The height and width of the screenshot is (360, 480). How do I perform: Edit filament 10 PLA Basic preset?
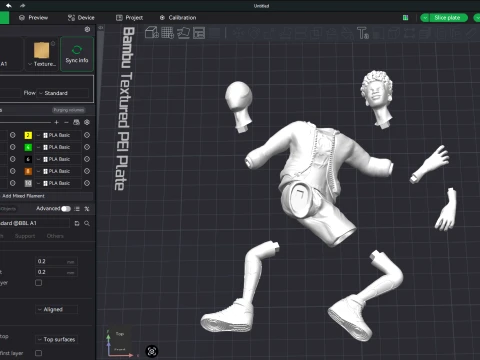coord(87,183)
